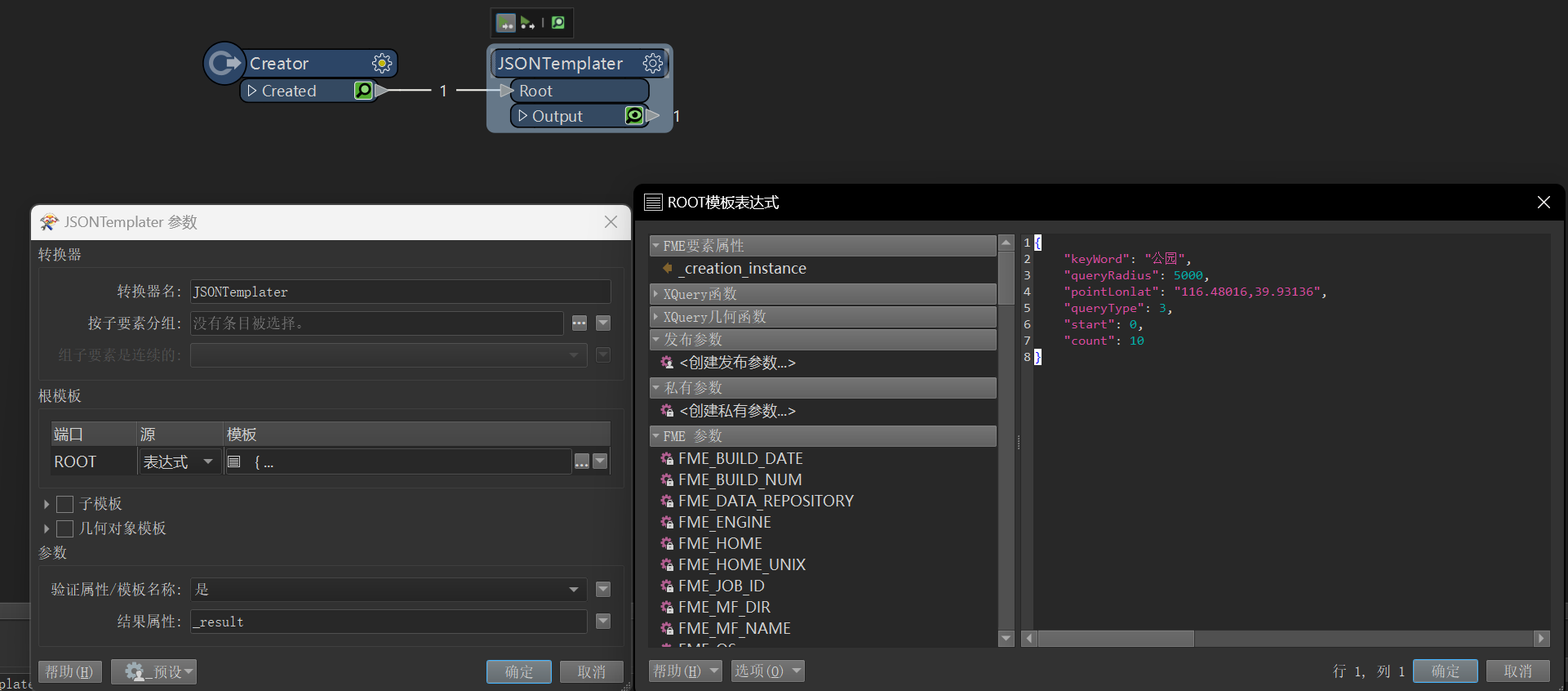This screenshot has height=691, width=1568.
Task: Inspect cached features on Output port
Action: (634, 115)
